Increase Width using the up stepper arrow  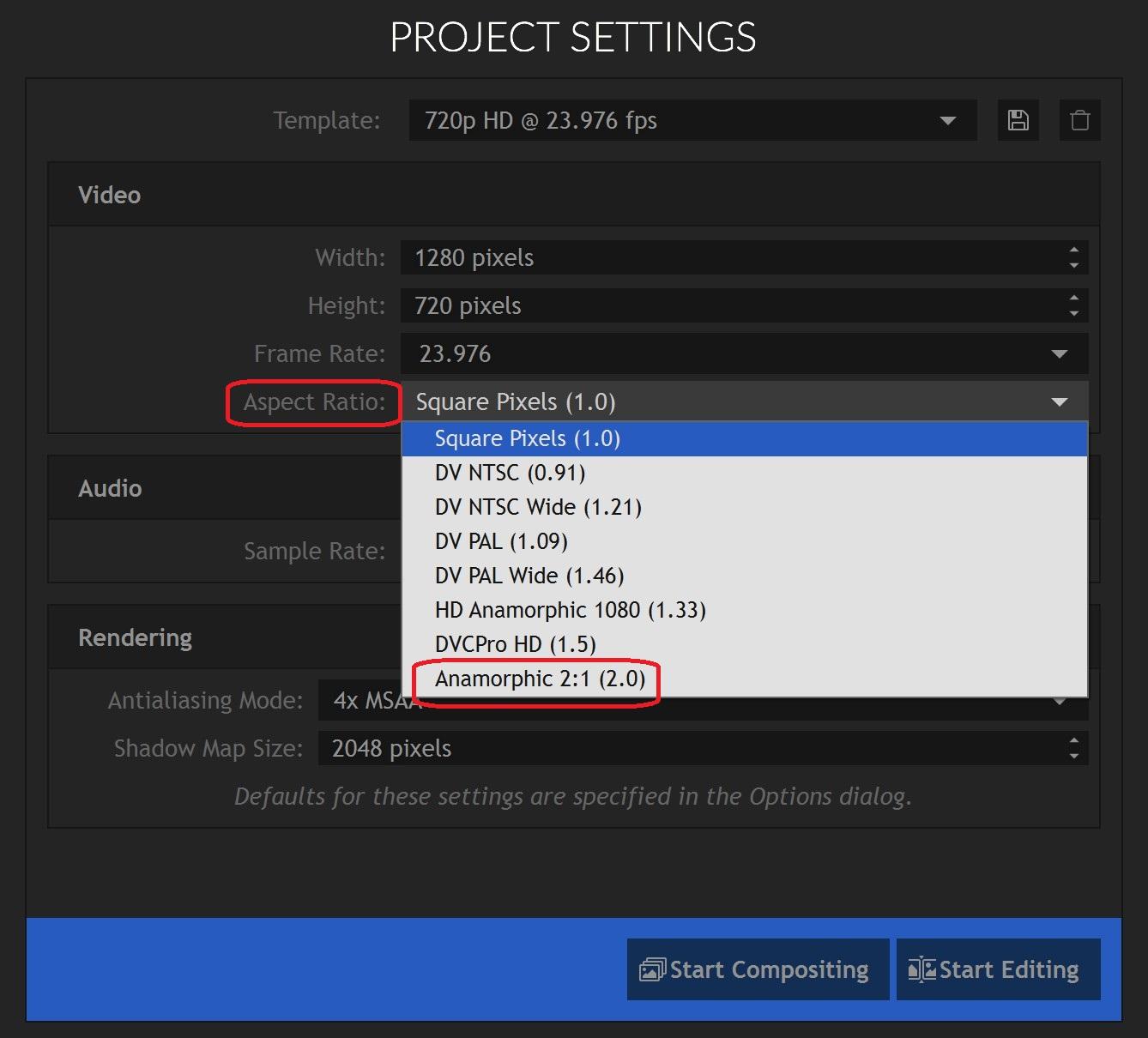(x=1073, y=250)
